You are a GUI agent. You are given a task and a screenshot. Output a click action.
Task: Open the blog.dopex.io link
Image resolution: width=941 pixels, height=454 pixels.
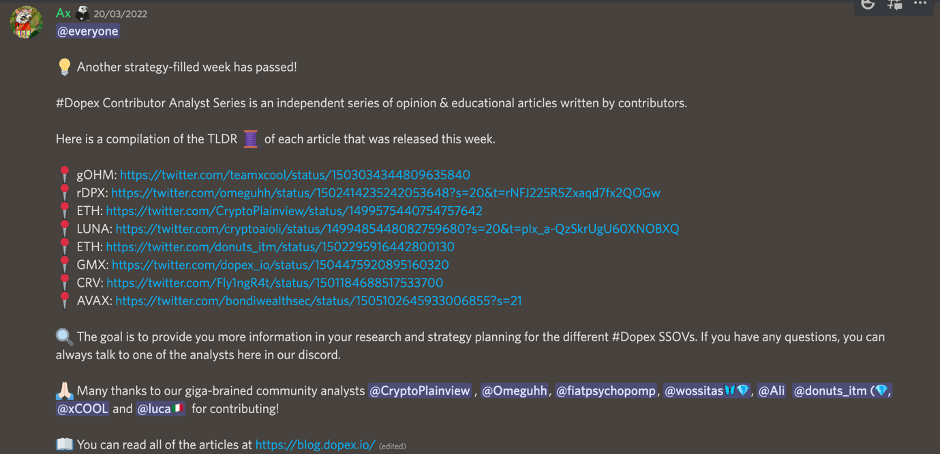315,444
